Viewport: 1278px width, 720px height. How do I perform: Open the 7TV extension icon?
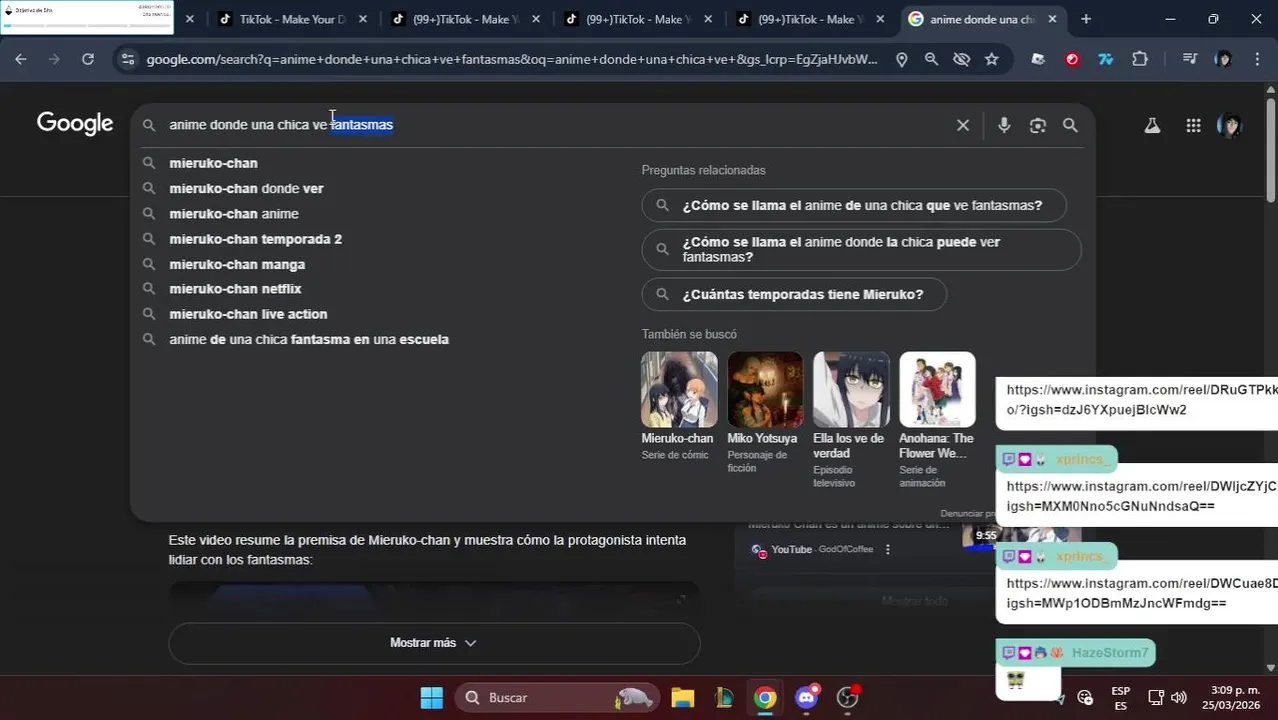pyautogui.click(x=1105, y=59)
